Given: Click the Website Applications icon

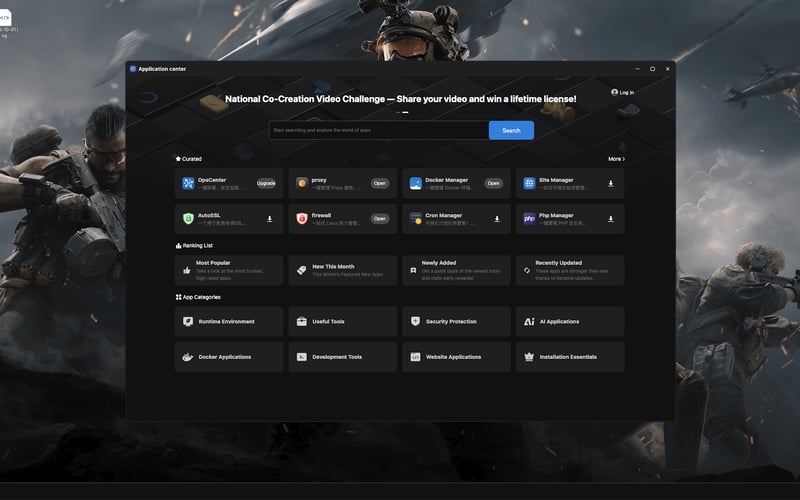Looking at the screenshot, I should click(415, 357).
